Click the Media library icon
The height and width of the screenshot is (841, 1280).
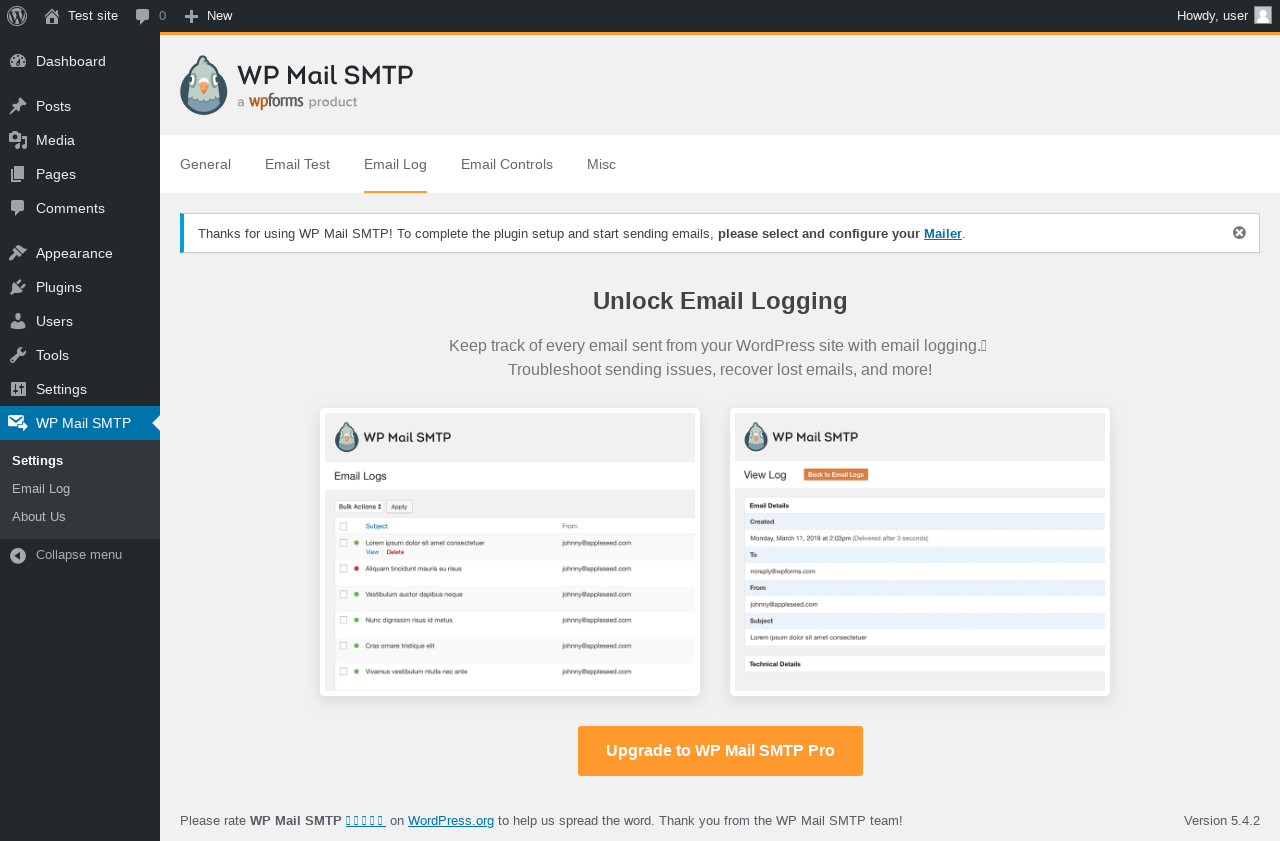coord(18,140)
